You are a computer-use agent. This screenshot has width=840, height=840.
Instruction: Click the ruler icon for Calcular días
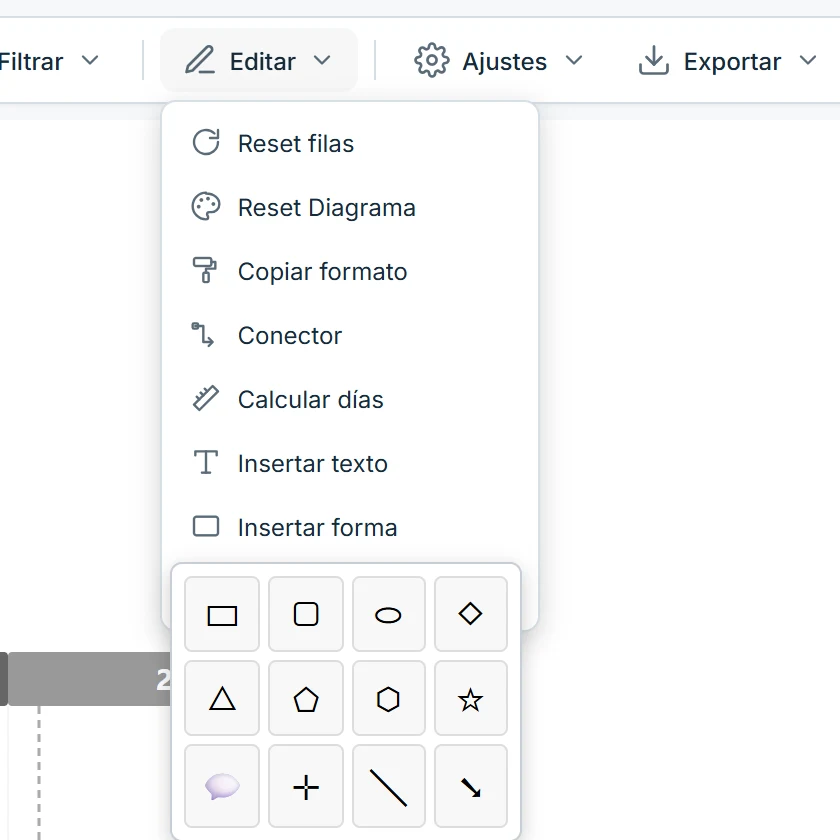pos(206,398)
